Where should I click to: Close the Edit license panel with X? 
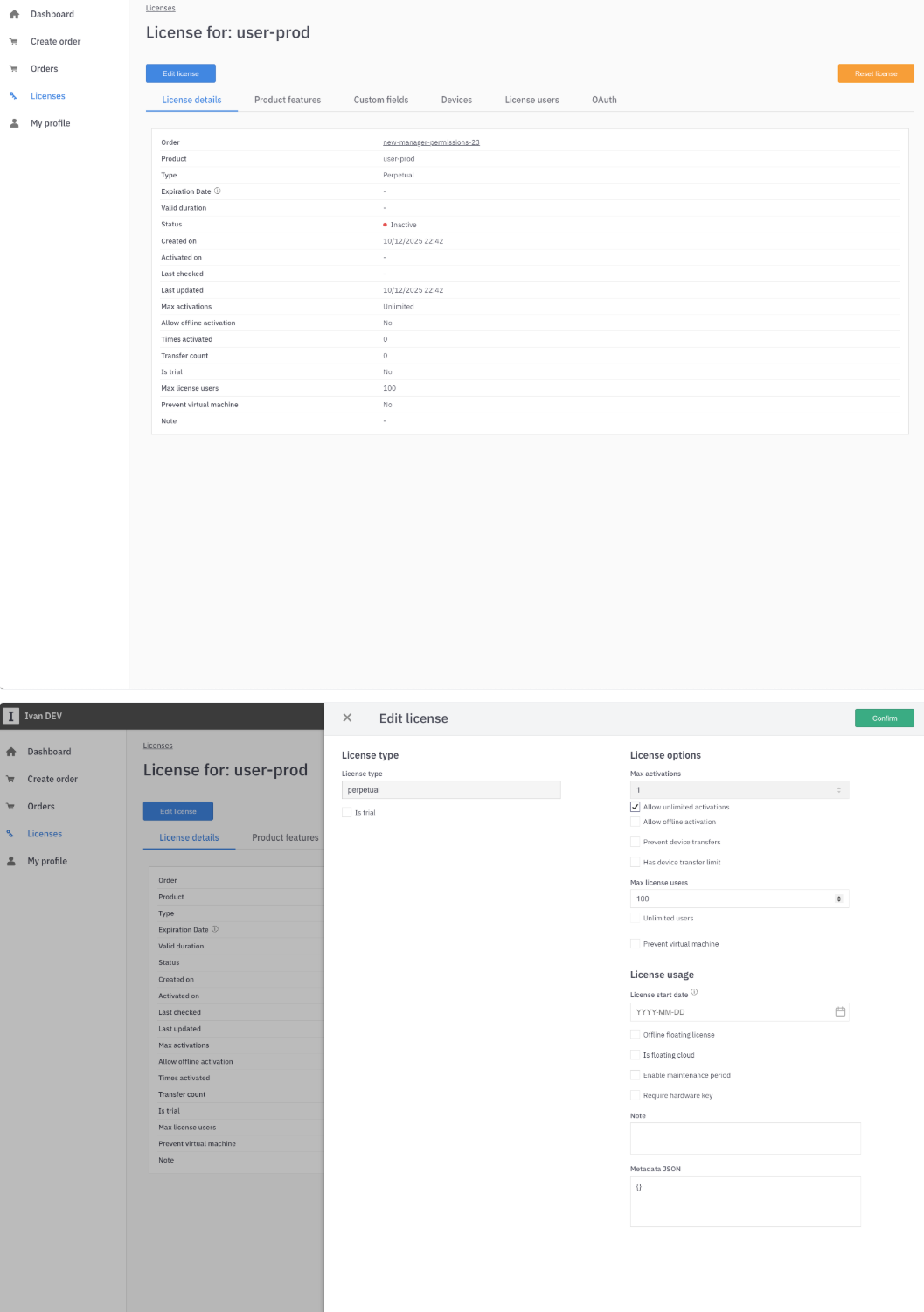pyautogui.click(x=347, y=718)
